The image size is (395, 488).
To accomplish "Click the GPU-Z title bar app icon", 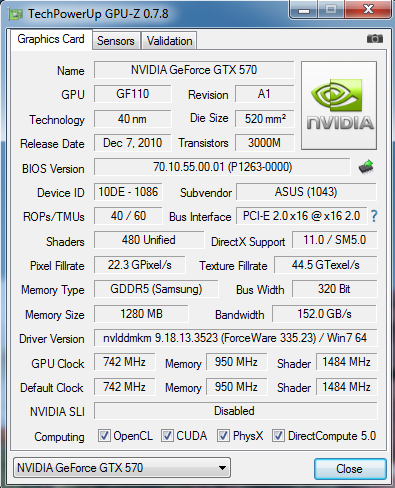I will pyautogui.click(x=16, y=14).
